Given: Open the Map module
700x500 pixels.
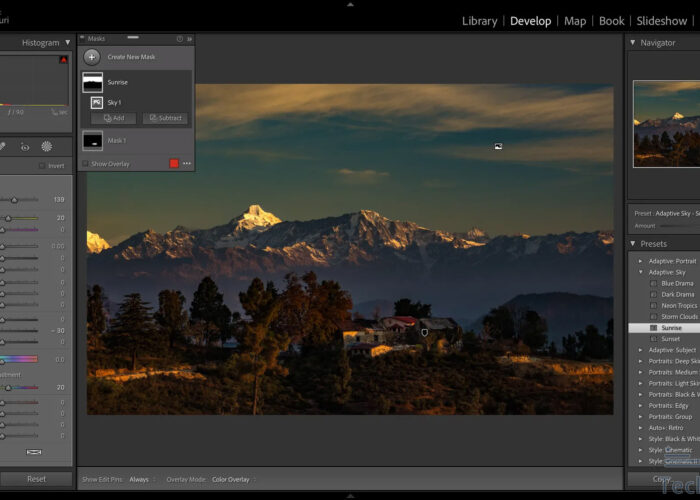Looking at the screenshot, I should (x=575, y=21).
